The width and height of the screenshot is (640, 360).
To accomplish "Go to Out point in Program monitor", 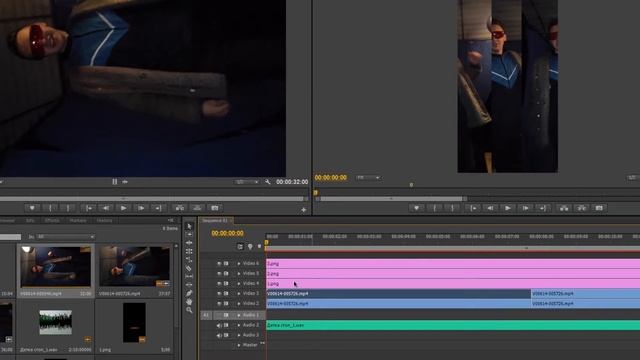I will click(543, 208).
